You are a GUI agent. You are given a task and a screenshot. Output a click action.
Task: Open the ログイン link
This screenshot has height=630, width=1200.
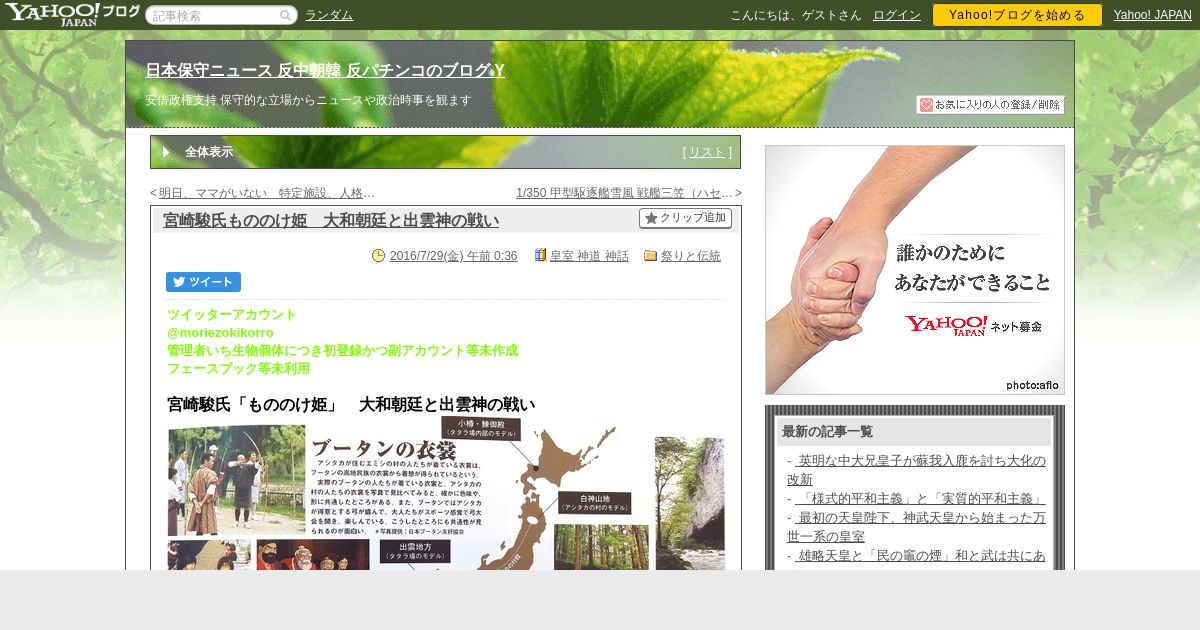pyautogui.click(x=897, y=15)
